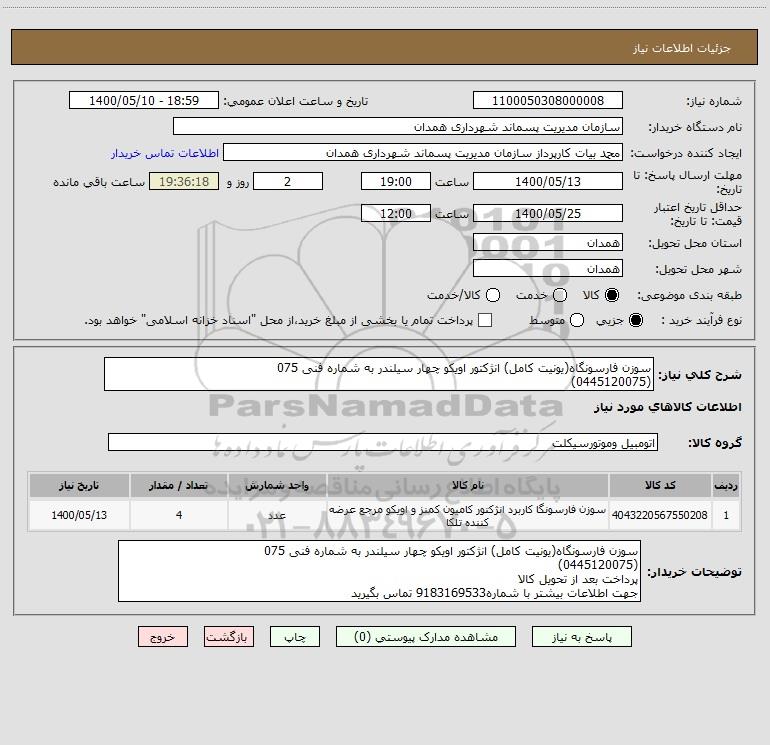
Task: Click the واحد شمارش column header
Action: pyautogui.click(x=277, y=486)
